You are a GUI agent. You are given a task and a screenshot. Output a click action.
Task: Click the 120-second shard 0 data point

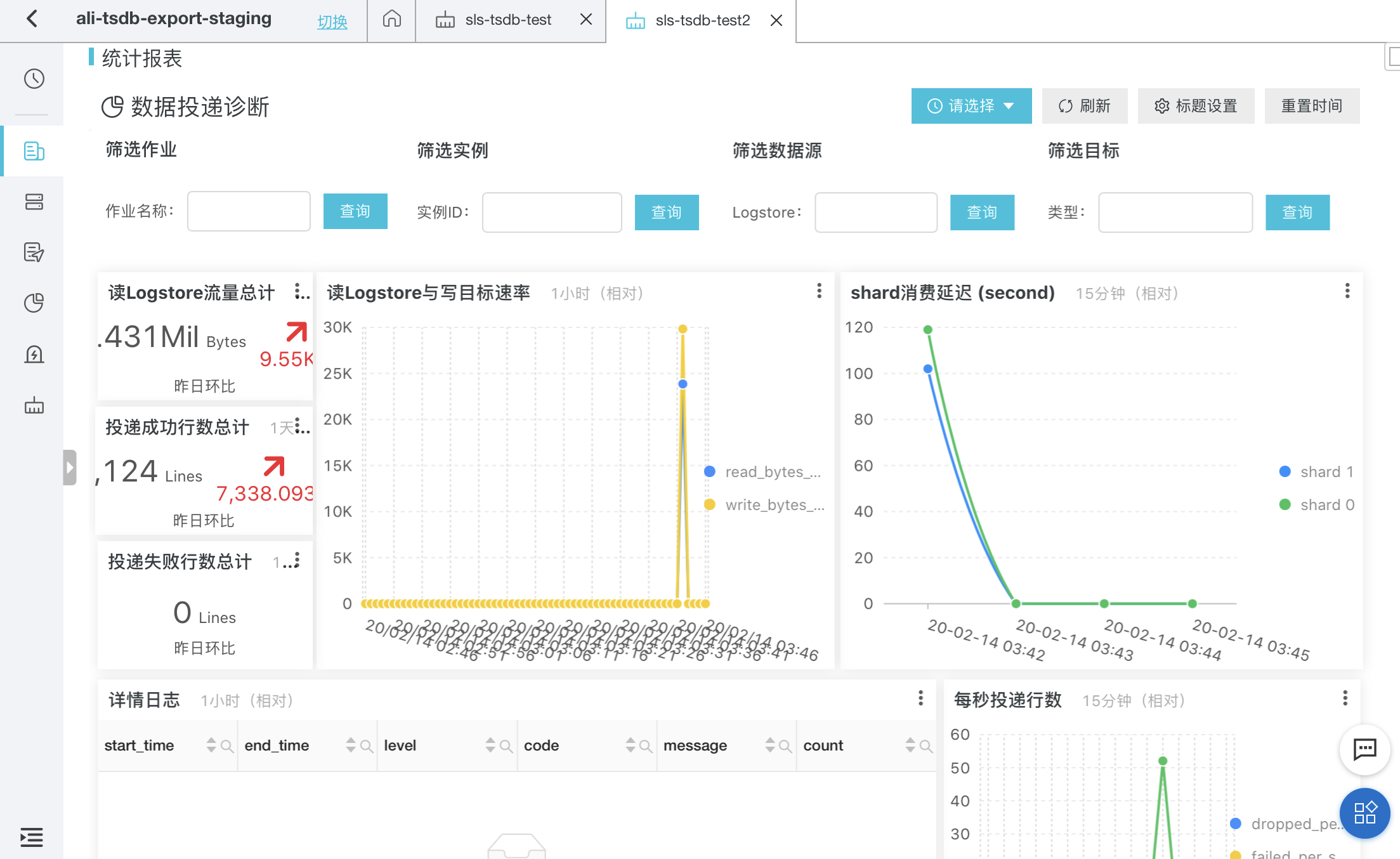tap(927, 329)
